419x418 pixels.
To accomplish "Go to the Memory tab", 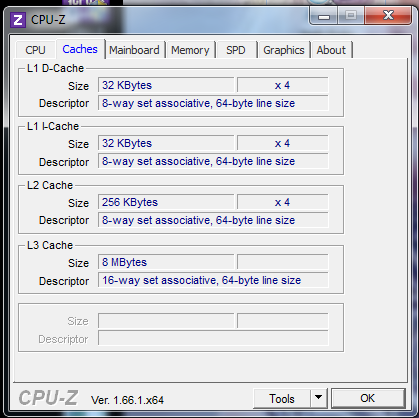I will point(190,50).
